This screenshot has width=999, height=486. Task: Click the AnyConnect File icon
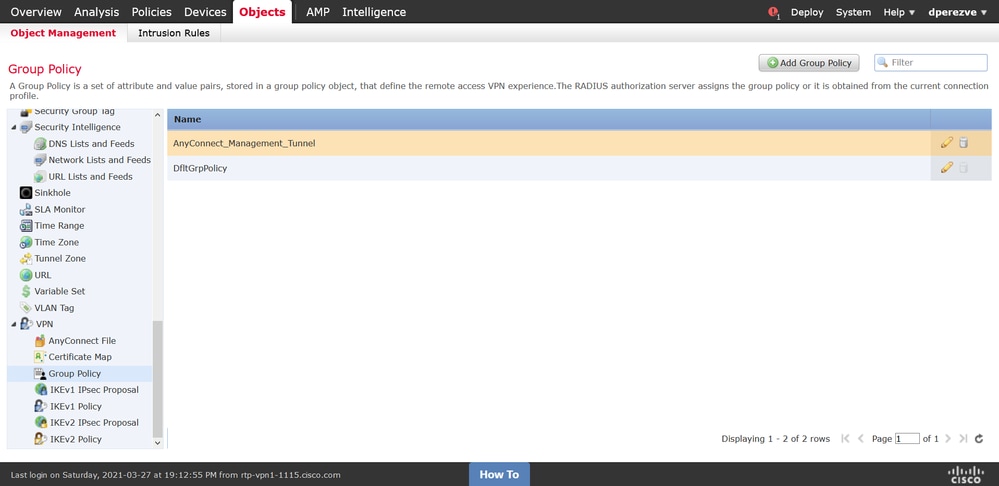tap(40, 341)
